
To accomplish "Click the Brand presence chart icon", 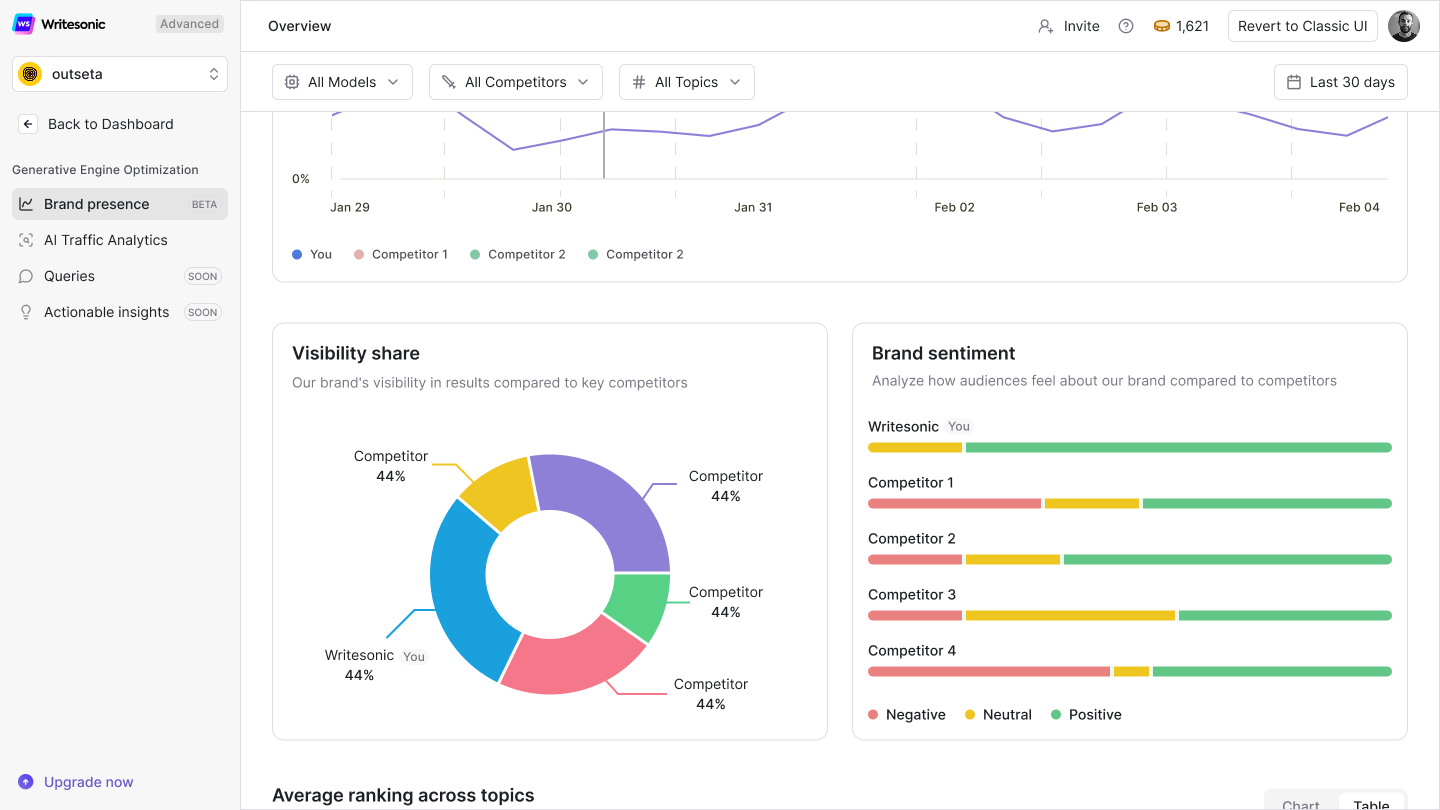I will point(27,204).
